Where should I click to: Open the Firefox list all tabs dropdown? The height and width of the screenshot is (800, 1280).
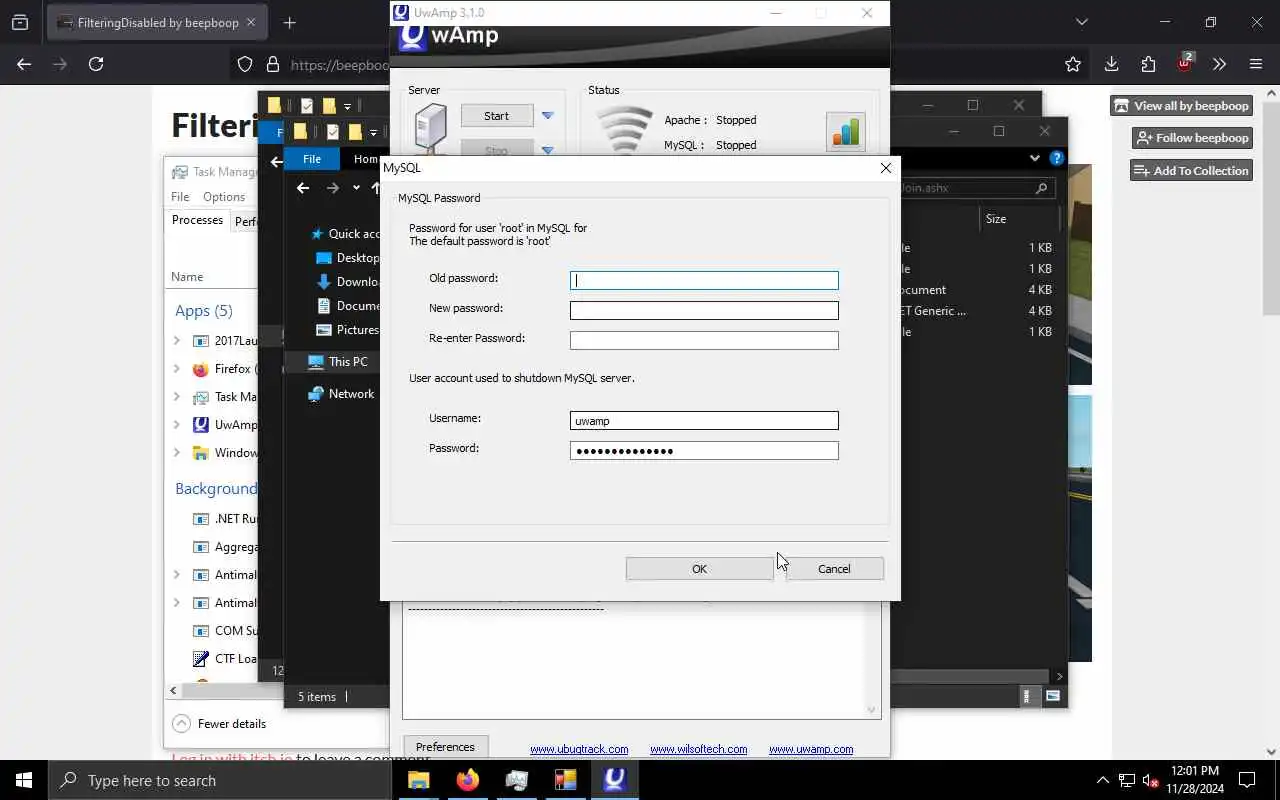[1081, 22]
